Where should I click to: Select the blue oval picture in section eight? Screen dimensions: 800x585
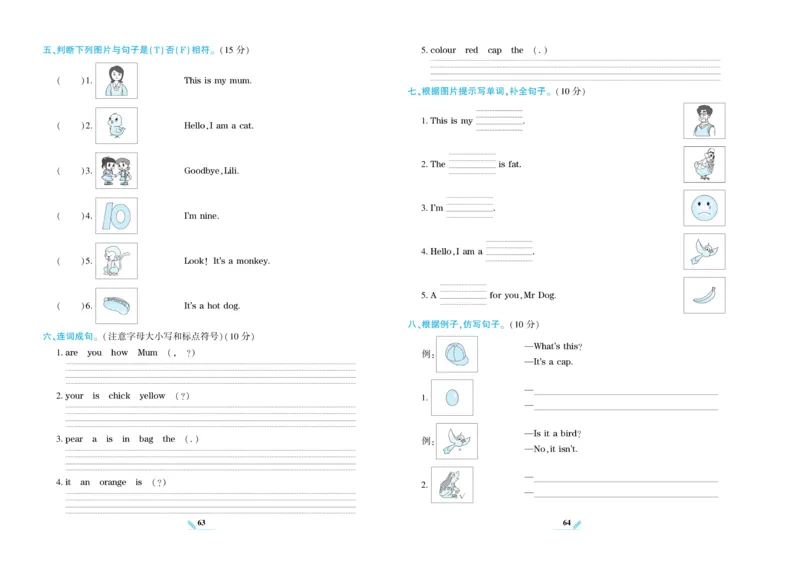(x=452, y=398)
